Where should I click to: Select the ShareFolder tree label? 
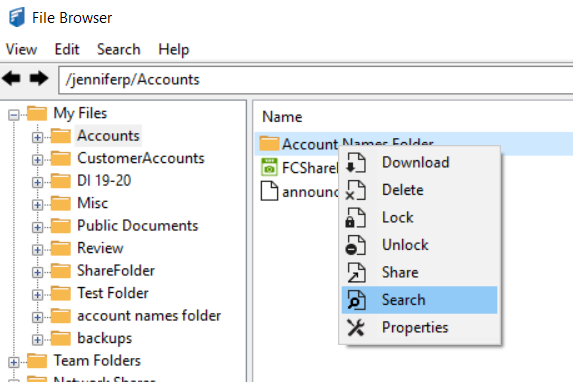(x=116, y=271)
